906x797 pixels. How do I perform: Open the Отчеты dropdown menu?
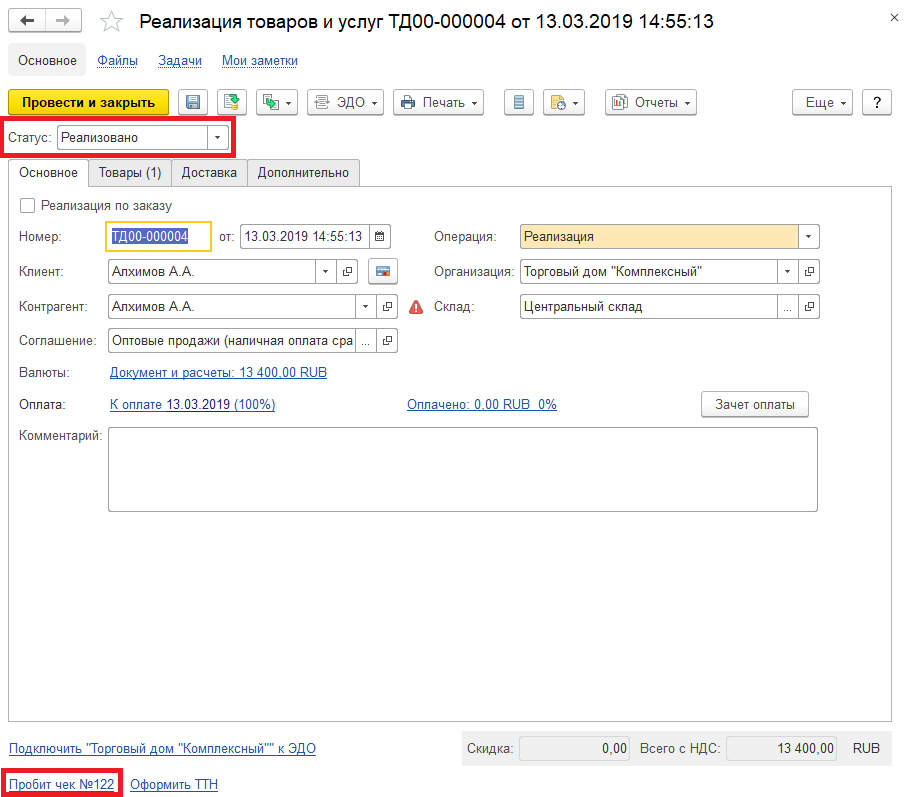(651, 102)
